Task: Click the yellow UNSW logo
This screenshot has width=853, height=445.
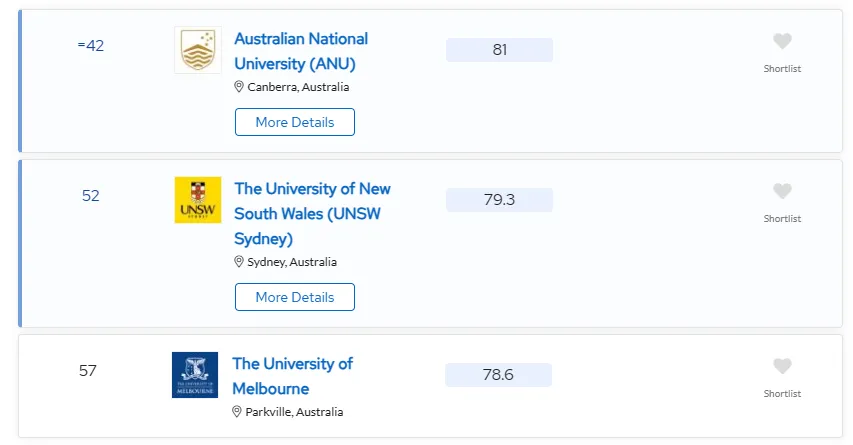Action: 197,200
